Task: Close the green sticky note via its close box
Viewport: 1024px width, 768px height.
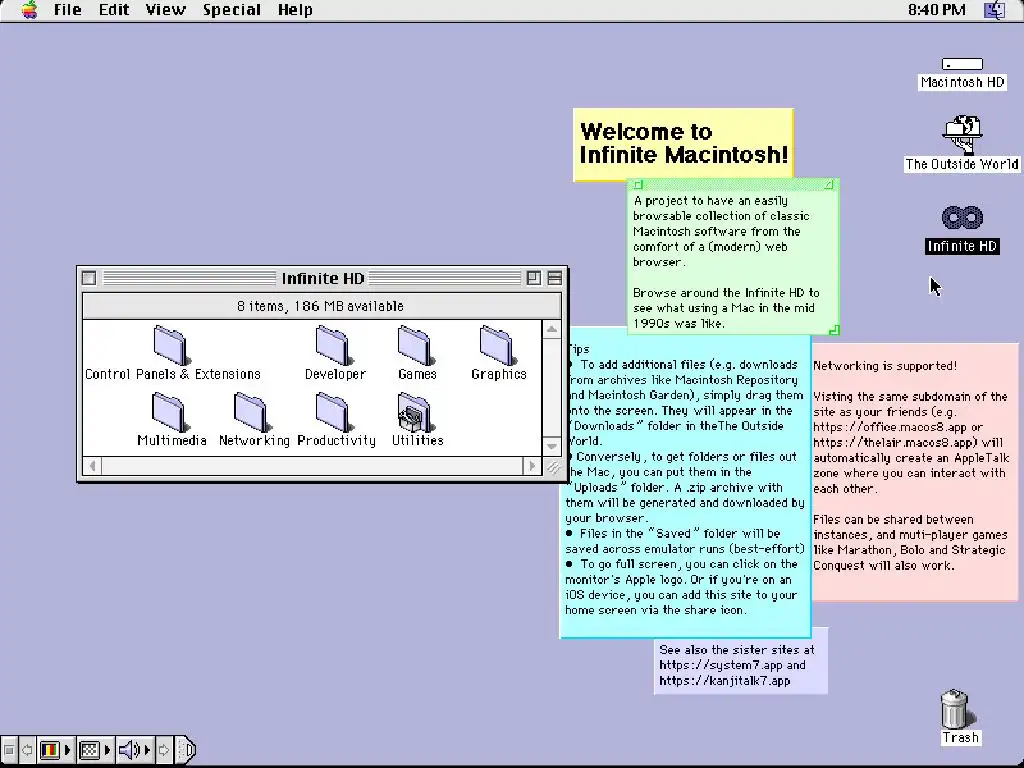Action: [638, 185]
